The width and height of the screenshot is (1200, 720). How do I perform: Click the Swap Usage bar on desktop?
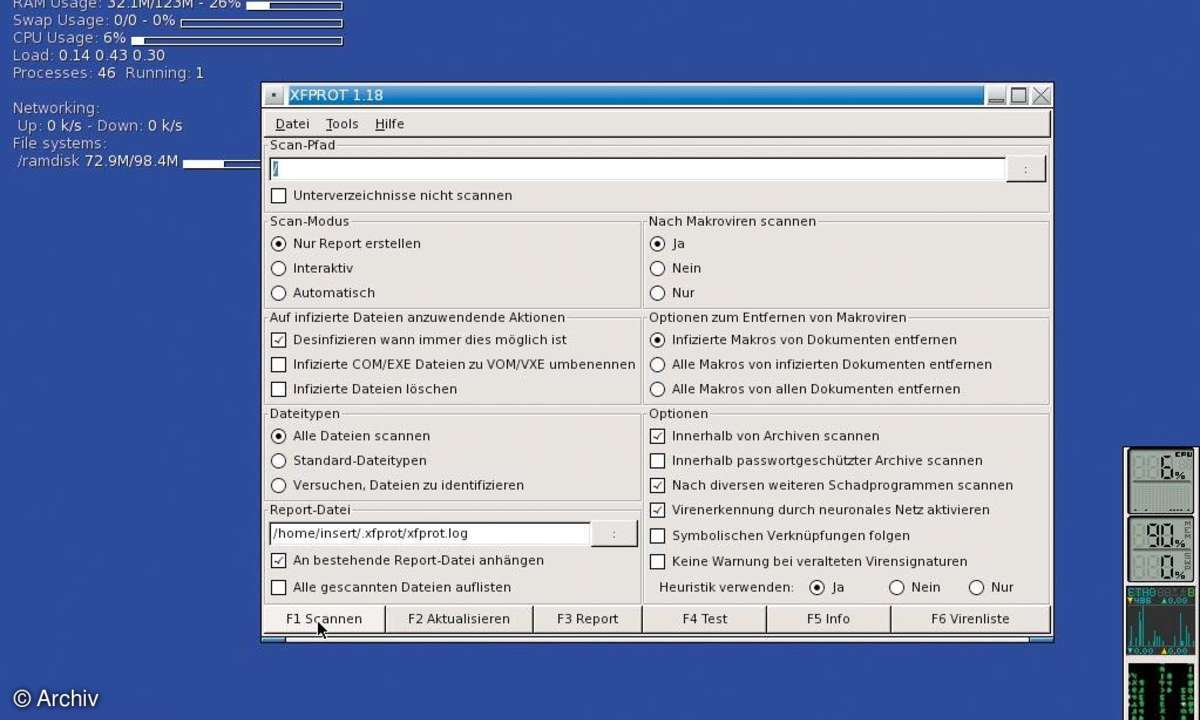[261, 23]
